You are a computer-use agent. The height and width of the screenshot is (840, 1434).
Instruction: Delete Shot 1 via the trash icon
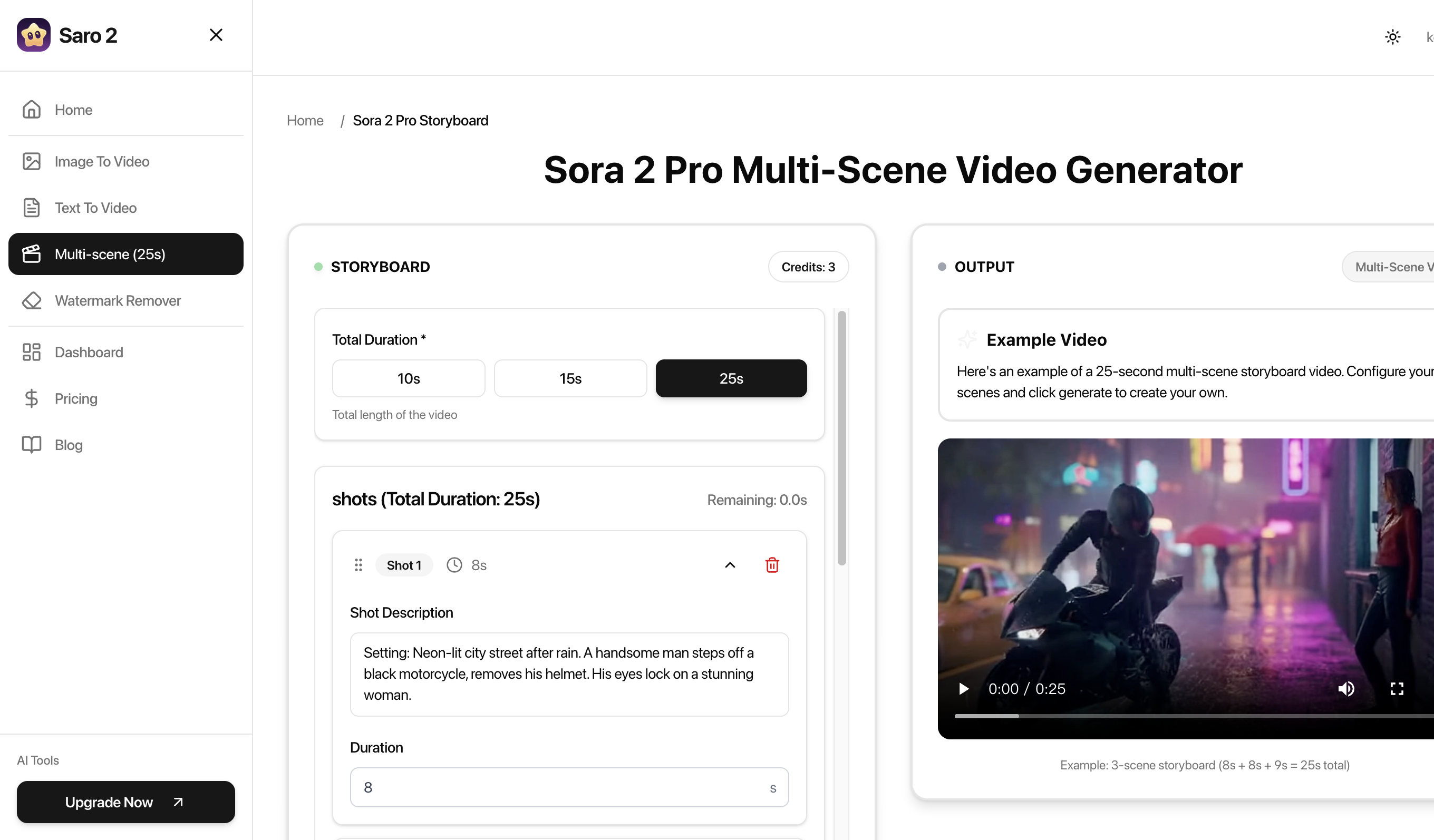pos(772,565)
